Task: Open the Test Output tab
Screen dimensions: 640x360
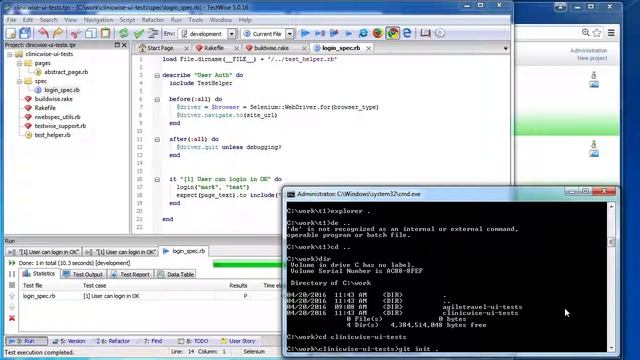Action: 83,274
